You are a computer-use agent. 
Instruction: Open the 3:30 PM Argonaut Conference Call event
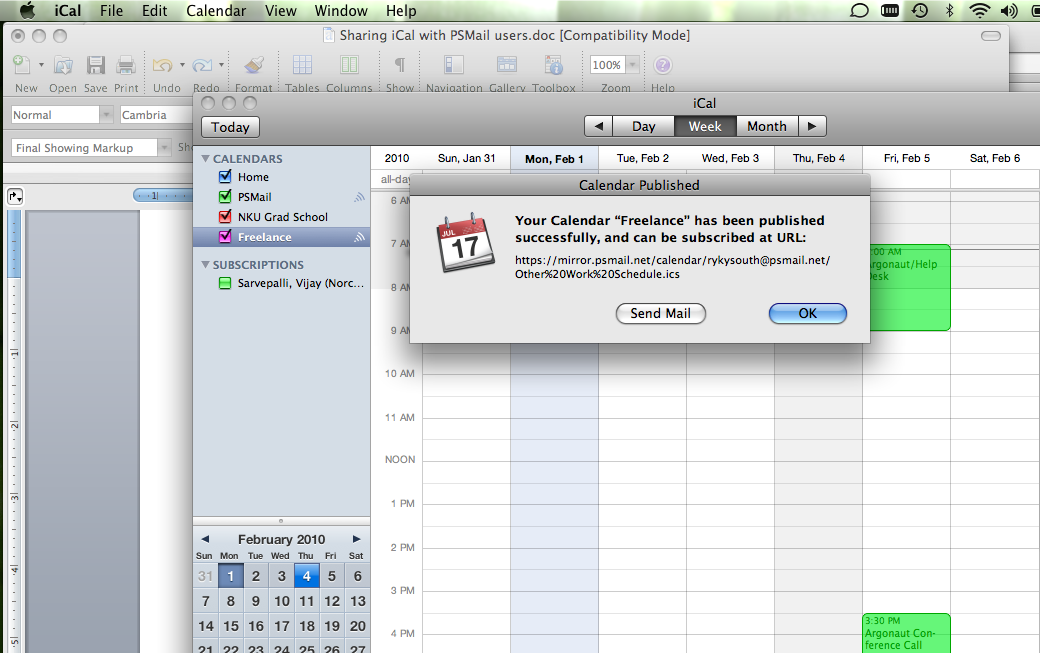906,633
